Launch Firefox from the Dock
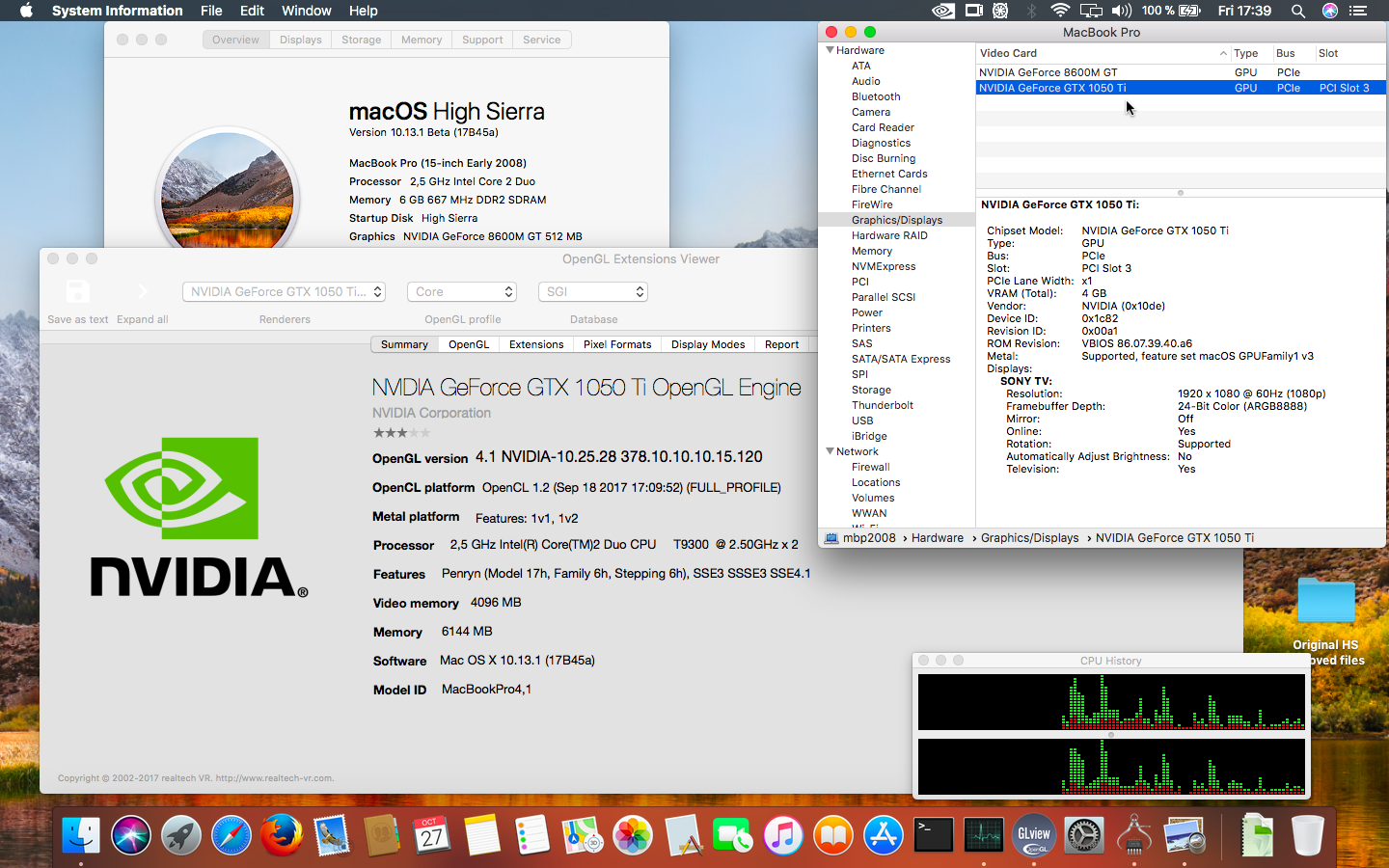The height and width of the screenshot is (868, 1389). 282,835
